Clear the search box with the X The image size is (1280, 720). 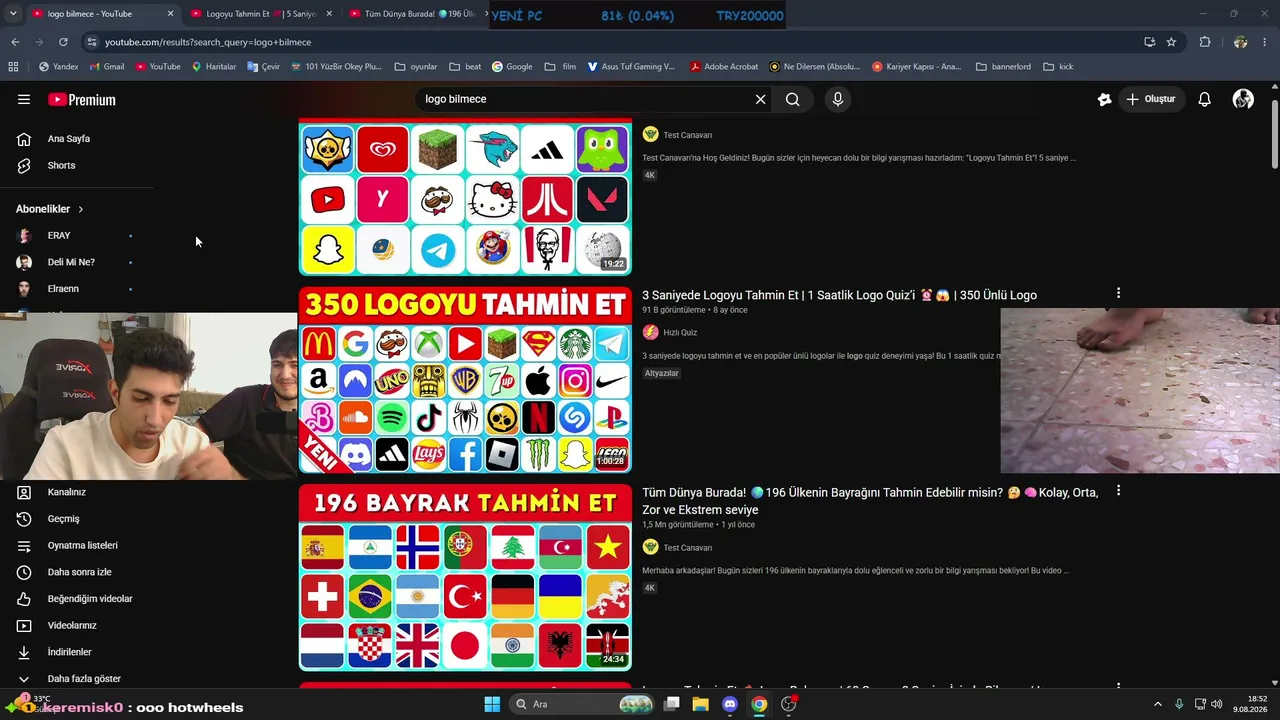pyautogui.click(x=760, y=99)
